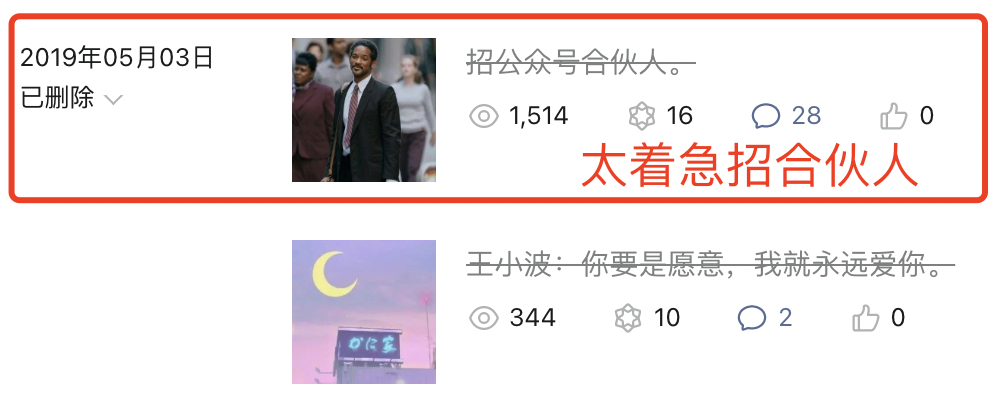Click the 1,514 view count
The width and height of the screenshot is (998, 416).
(x=538, y=116)
